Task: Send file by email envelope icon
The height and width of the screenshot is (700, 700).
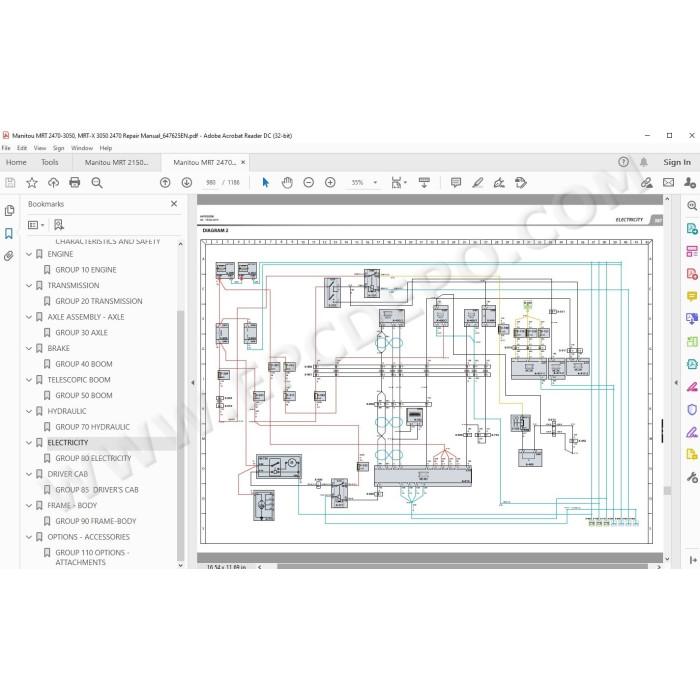Action: (x=668, y=183)
